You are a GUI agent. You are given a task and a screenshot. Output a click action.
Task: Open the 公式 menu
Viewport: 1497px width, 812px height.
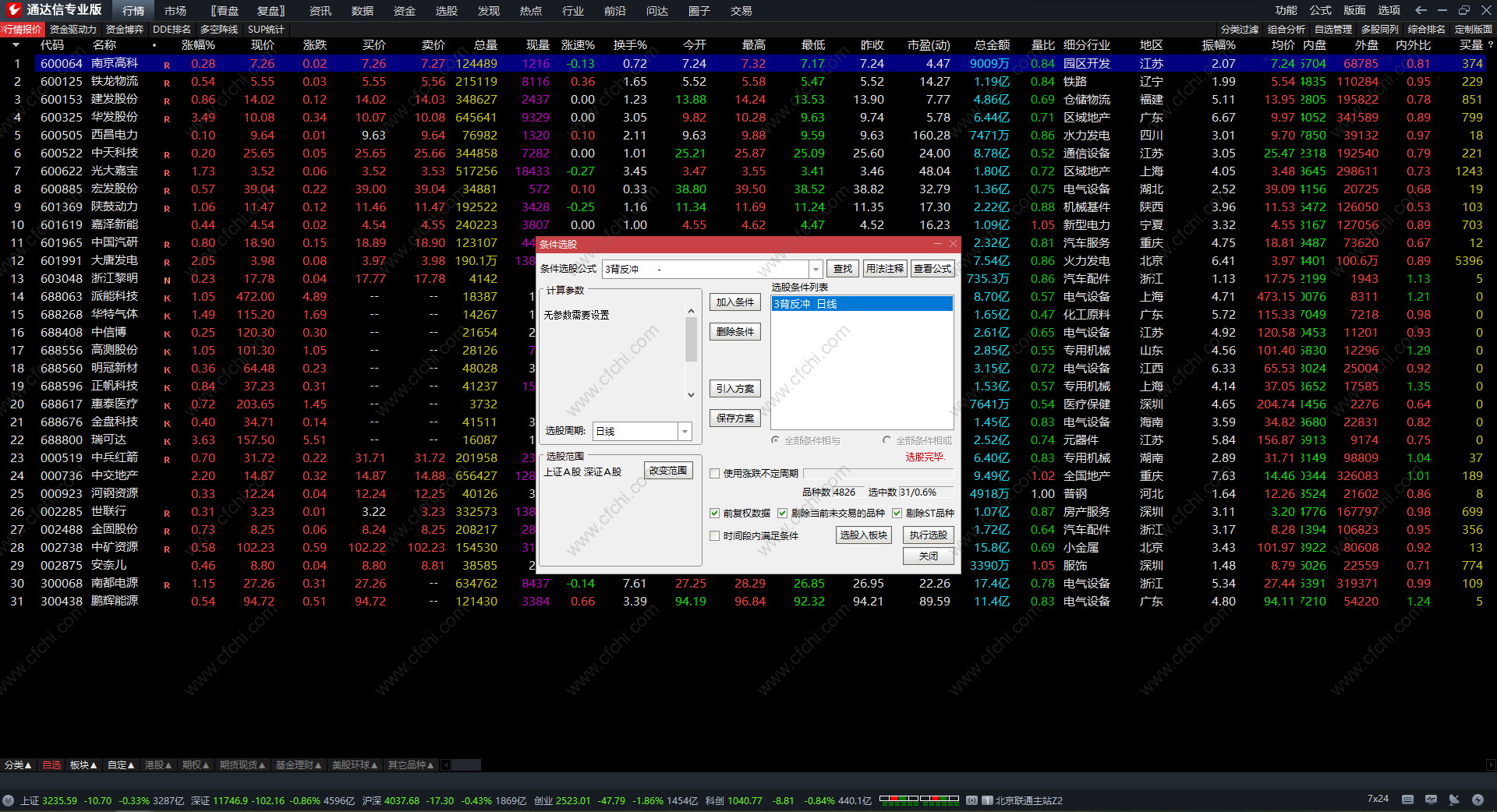[1321, 10]
